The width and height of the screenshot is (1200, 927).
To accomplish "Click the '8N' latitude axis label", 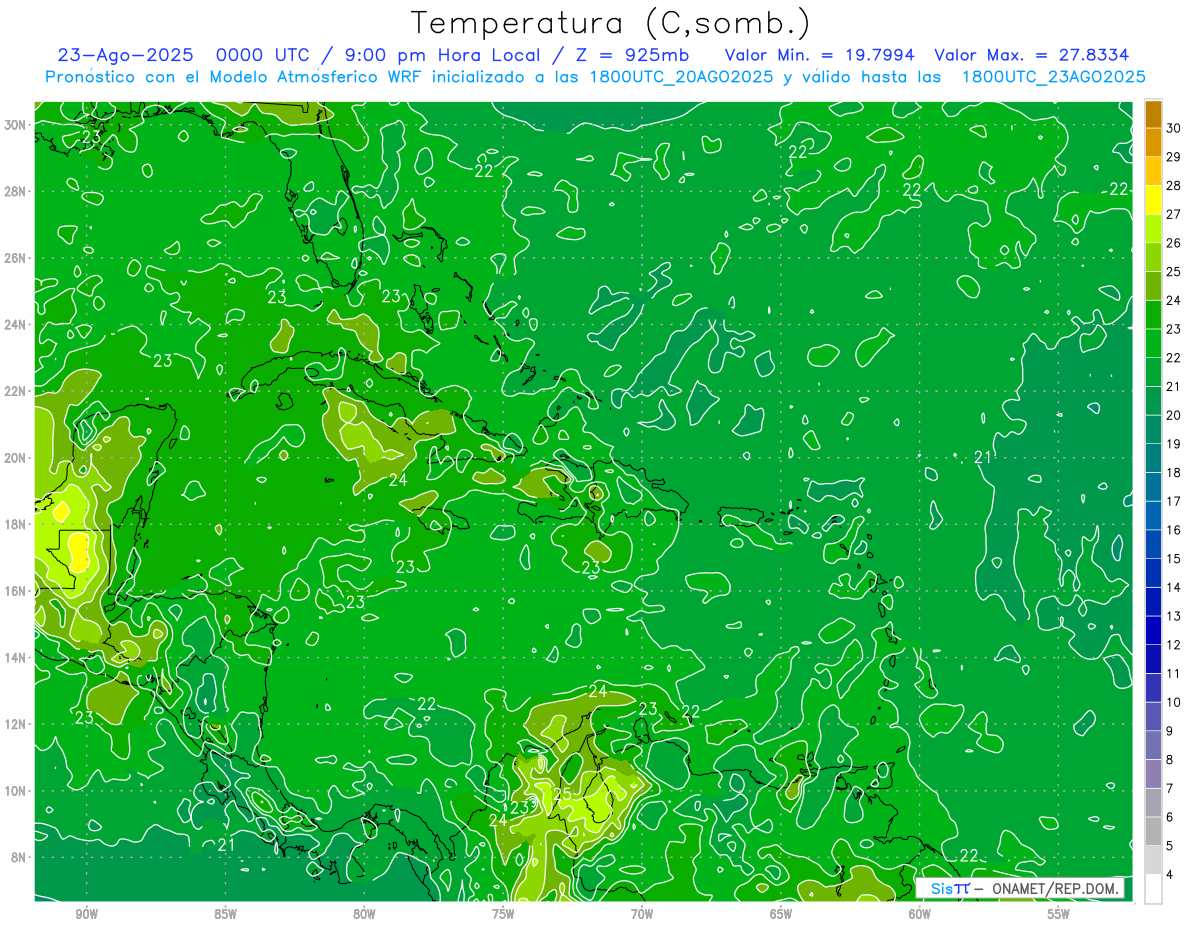I will (x=18, y=857).
